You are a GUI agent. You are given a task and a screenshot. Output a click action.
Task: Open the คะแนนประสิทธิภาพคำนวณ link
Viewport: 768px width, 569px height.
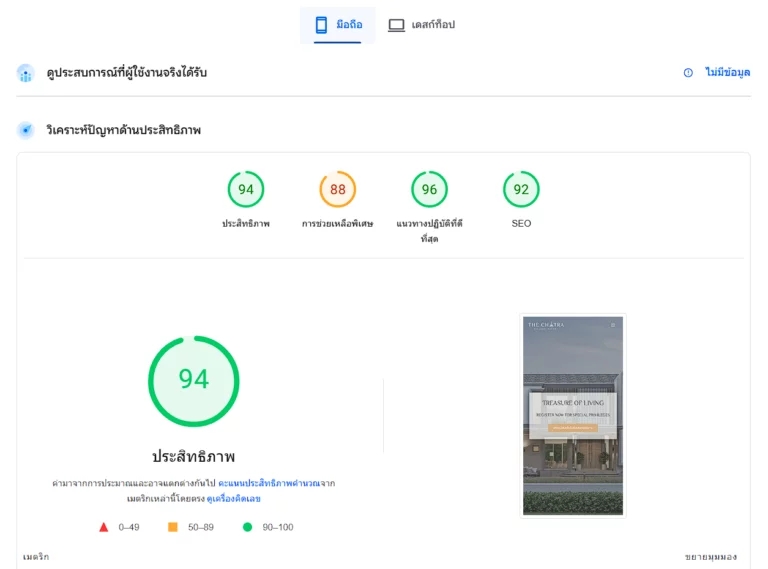point(269,483)
